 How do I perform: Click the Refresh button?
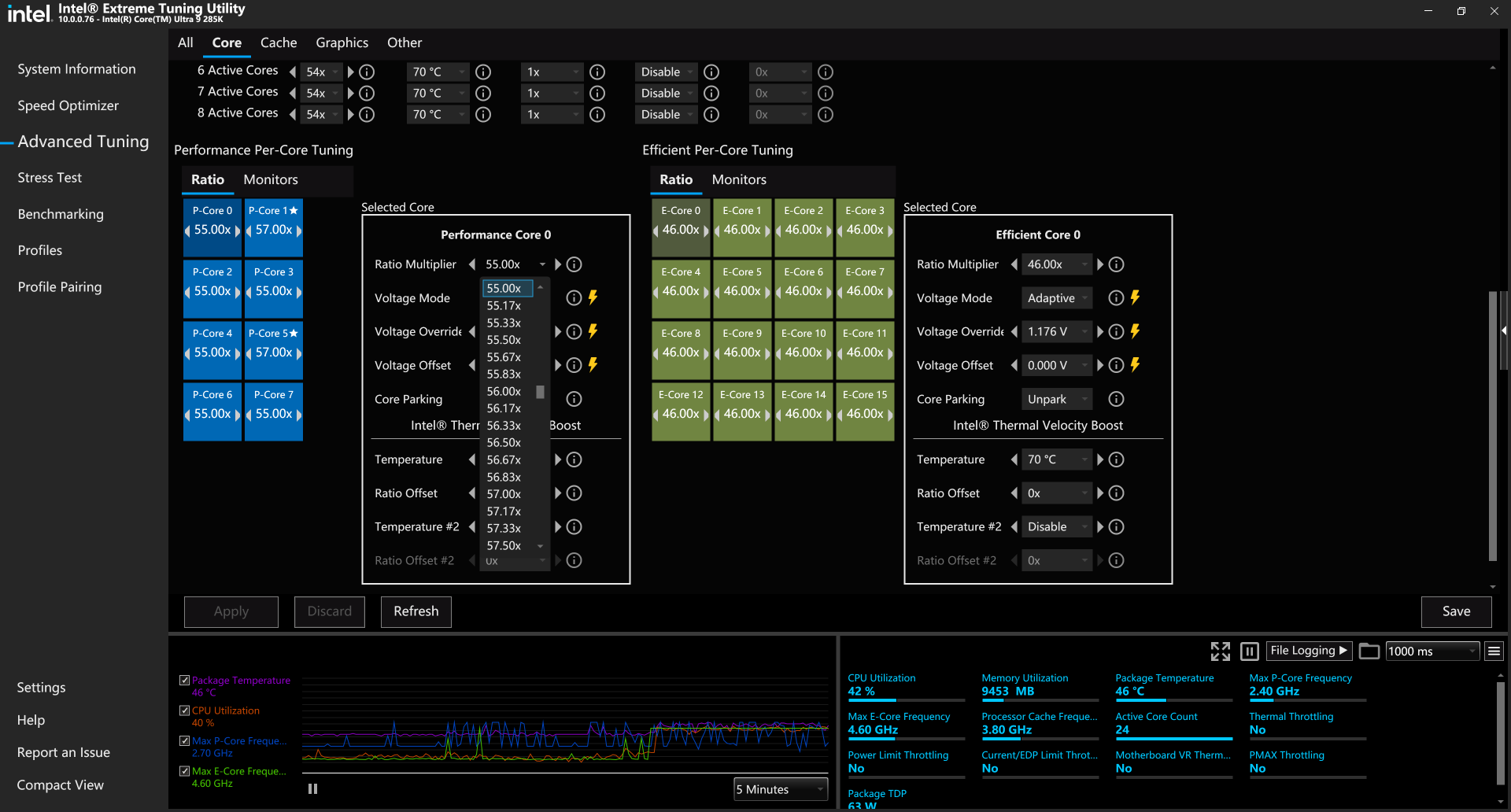pyautogui.click(x=416, y=611)
